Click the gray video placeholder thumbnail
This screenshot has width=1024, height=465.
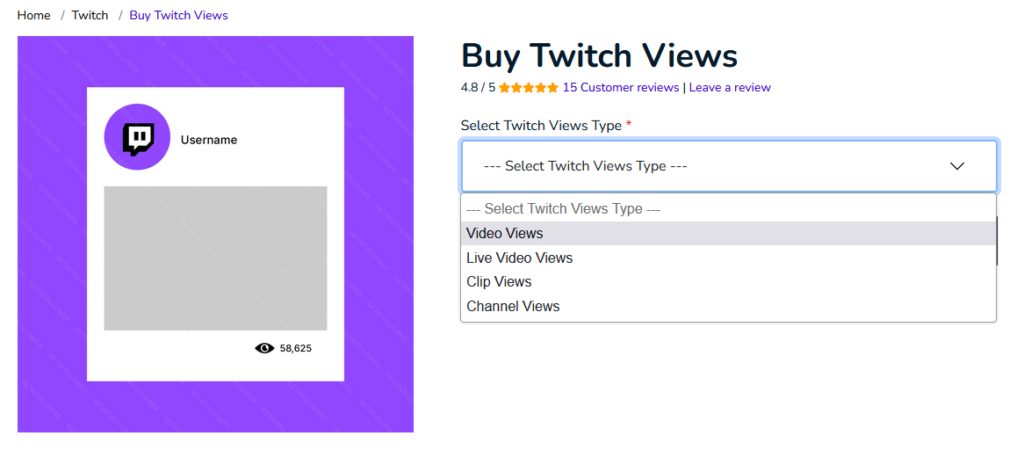tap(216, 258)
